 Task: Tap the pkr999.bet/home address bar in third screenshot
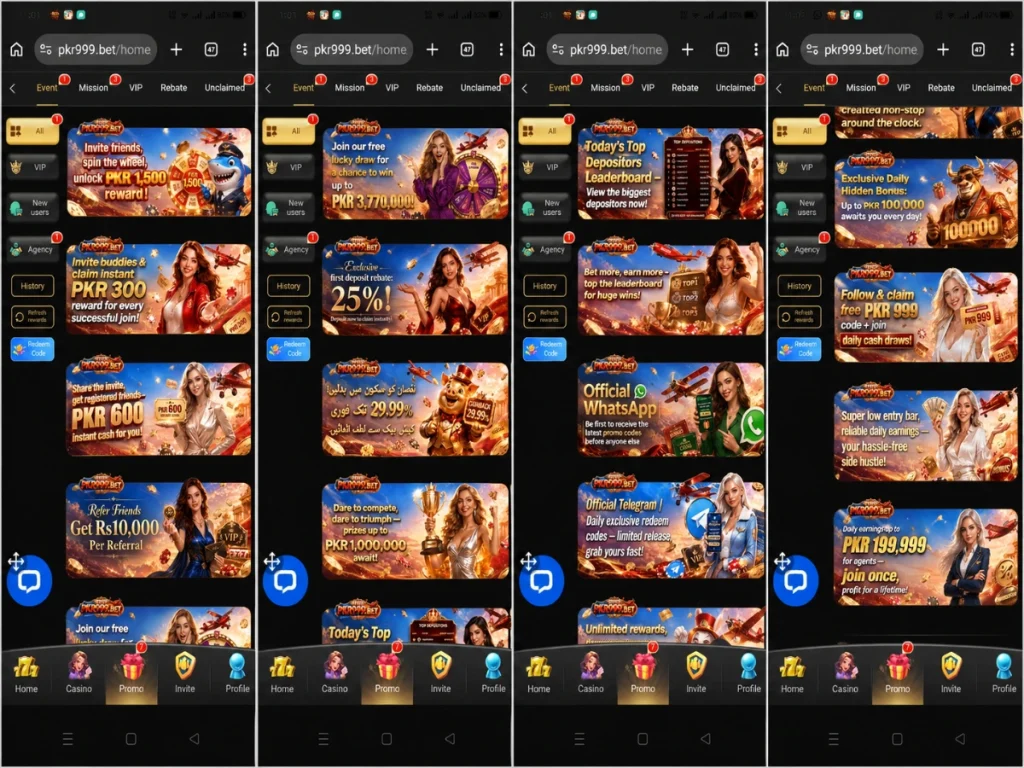(x=607, y=50)
